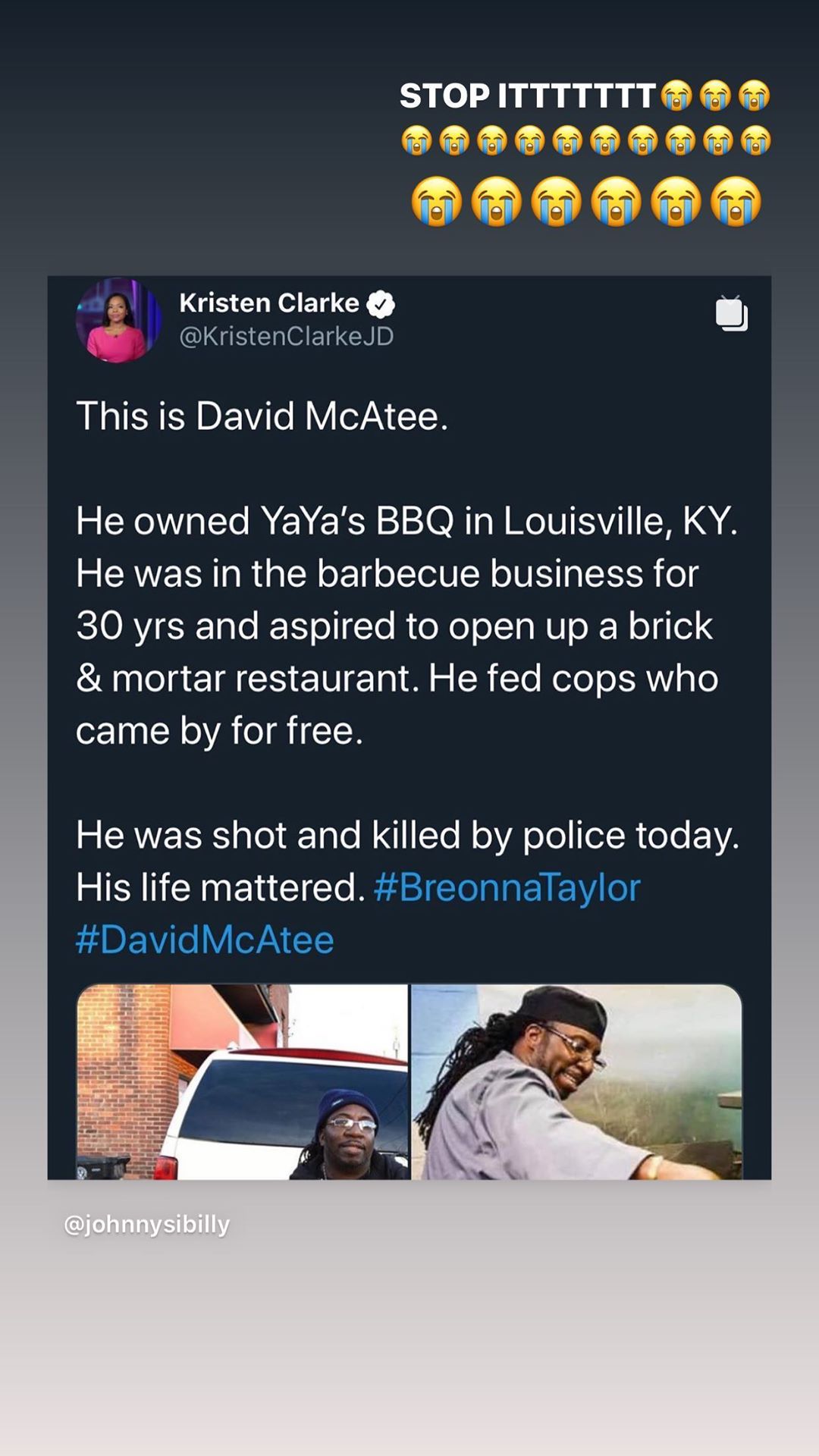The width and height of the screenshot is (819, 1456).
Task: Tap the "His life mattered." text
Action: coord(221,887)
